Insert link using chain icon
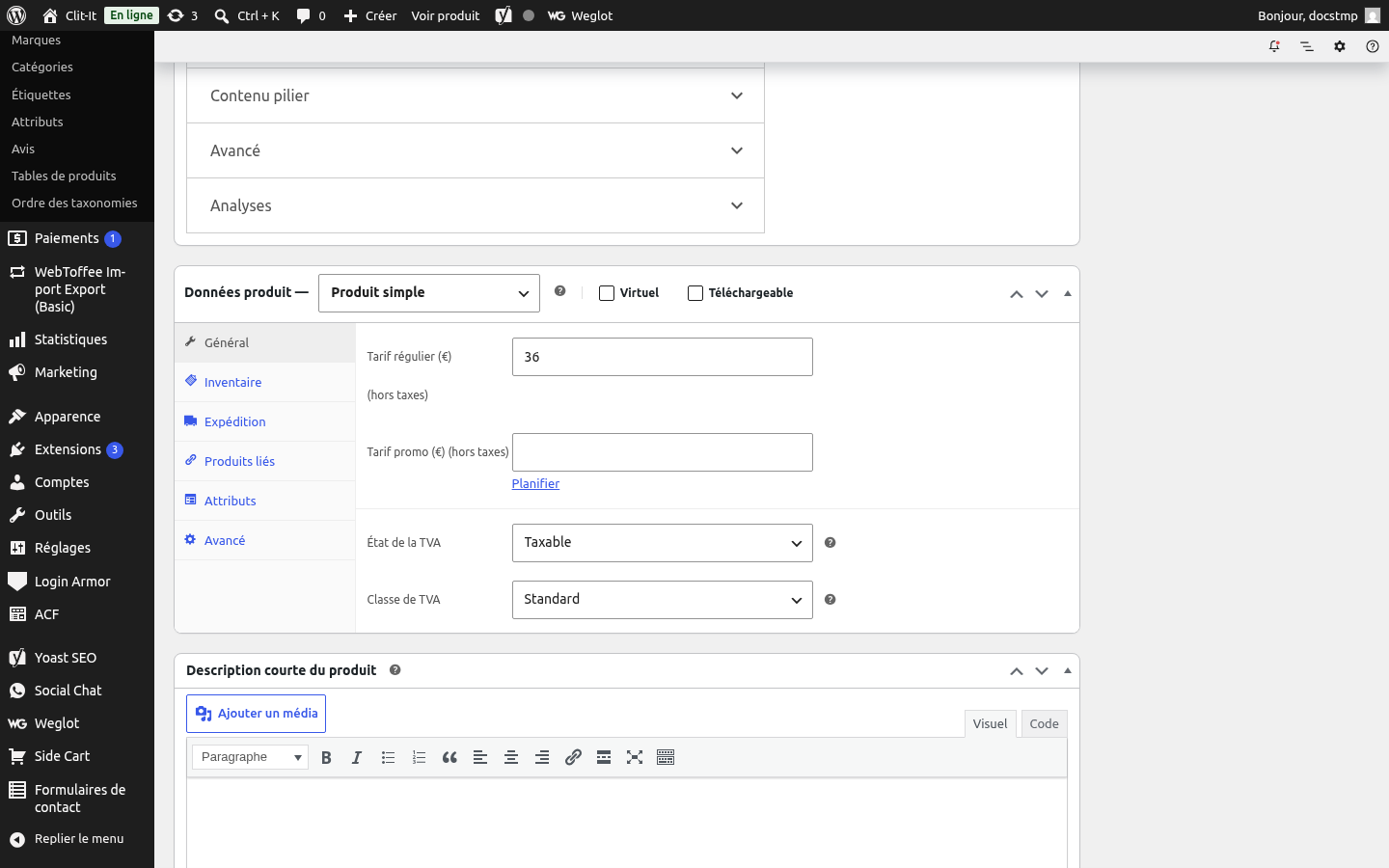 click(x=573, y=758)
